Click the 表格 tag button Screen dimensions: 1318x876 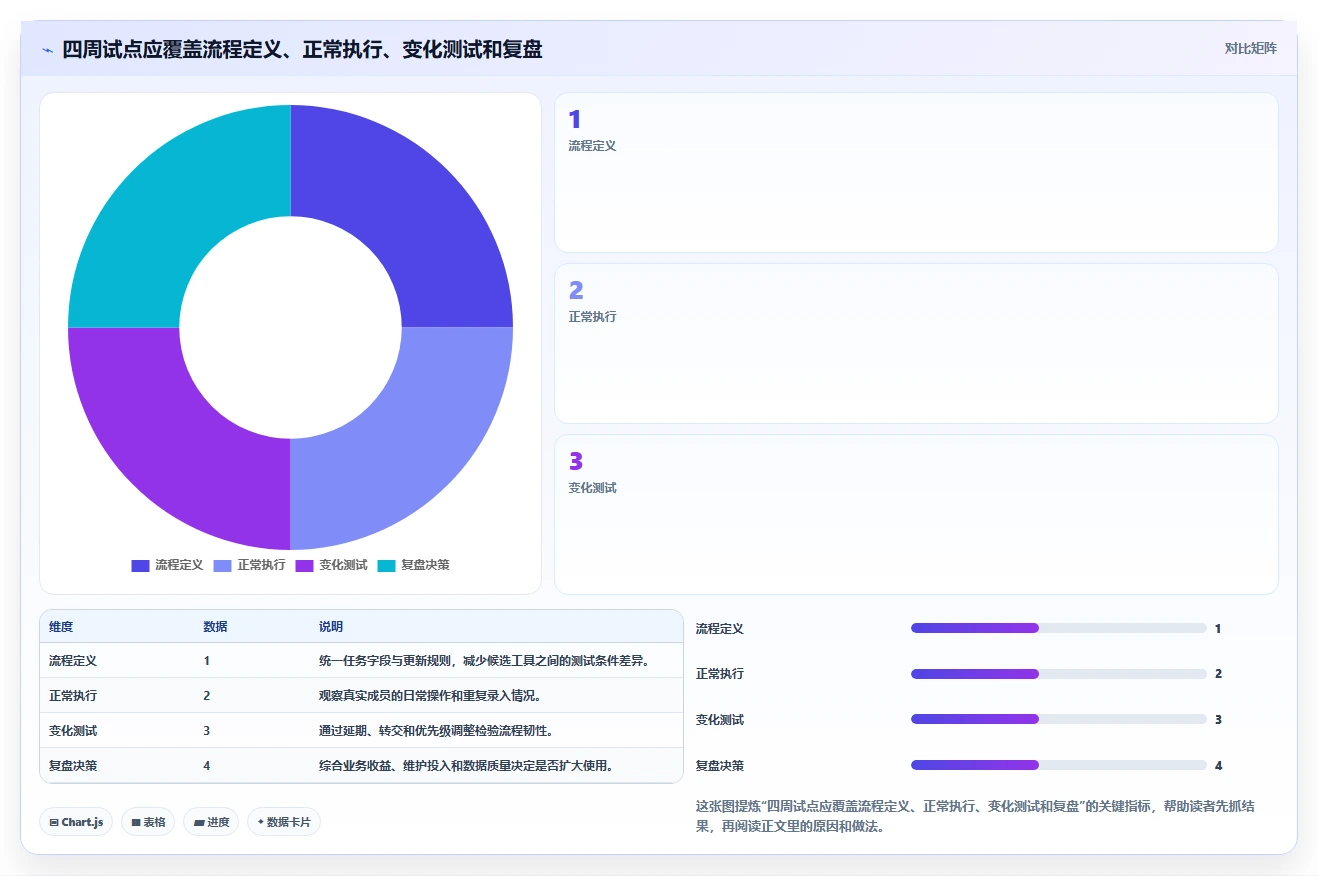click(x=148, y=822)
